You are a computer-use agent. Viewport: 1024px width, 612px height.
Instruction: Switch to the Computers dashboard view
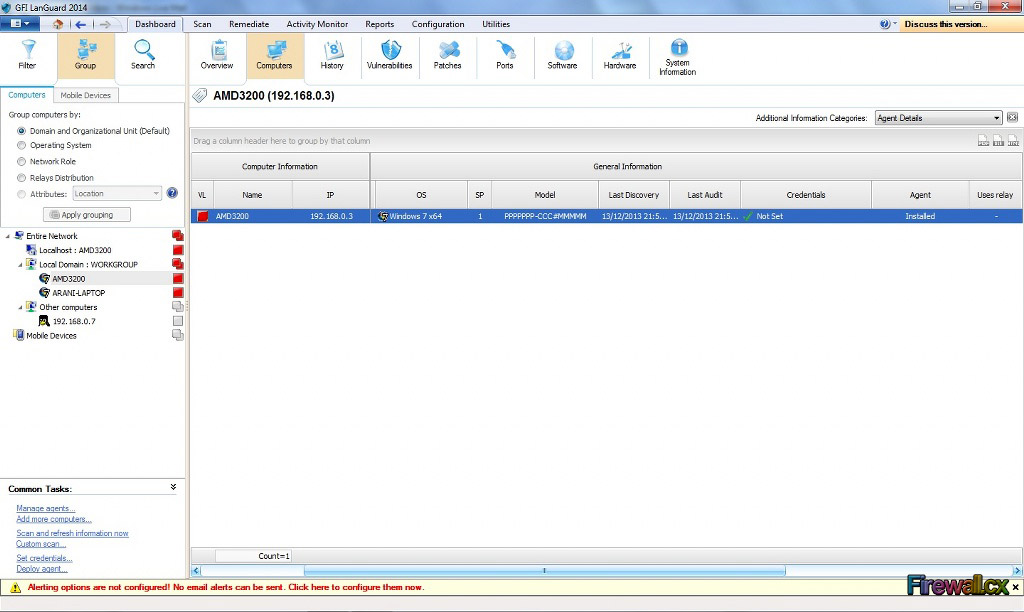[x=274, y=56]
